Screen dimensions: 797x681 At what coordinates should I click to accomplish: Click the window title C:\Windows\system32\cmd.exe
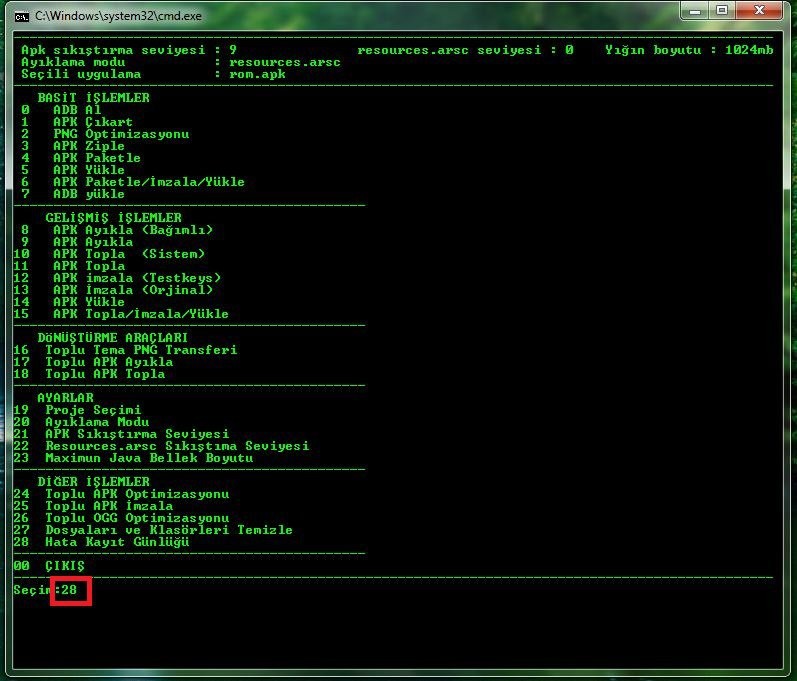coord(118,16)
